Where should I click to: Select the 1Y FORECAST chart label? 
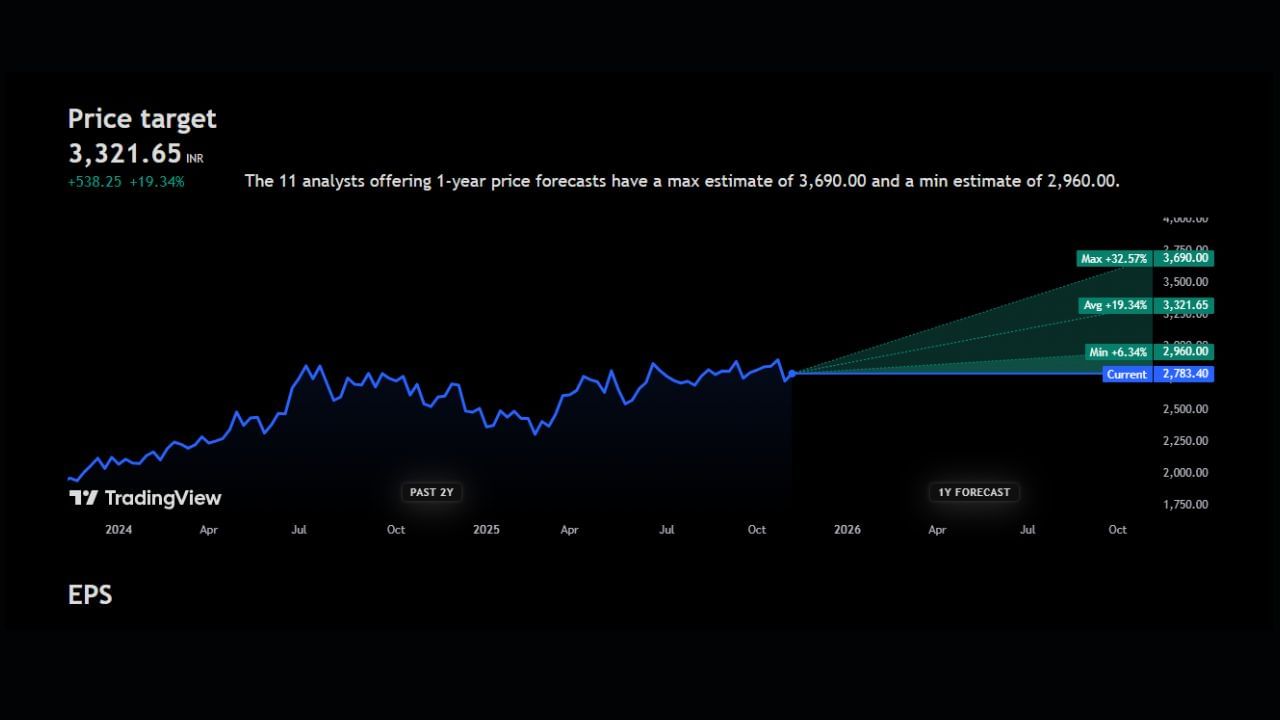[x=974, y=492]
